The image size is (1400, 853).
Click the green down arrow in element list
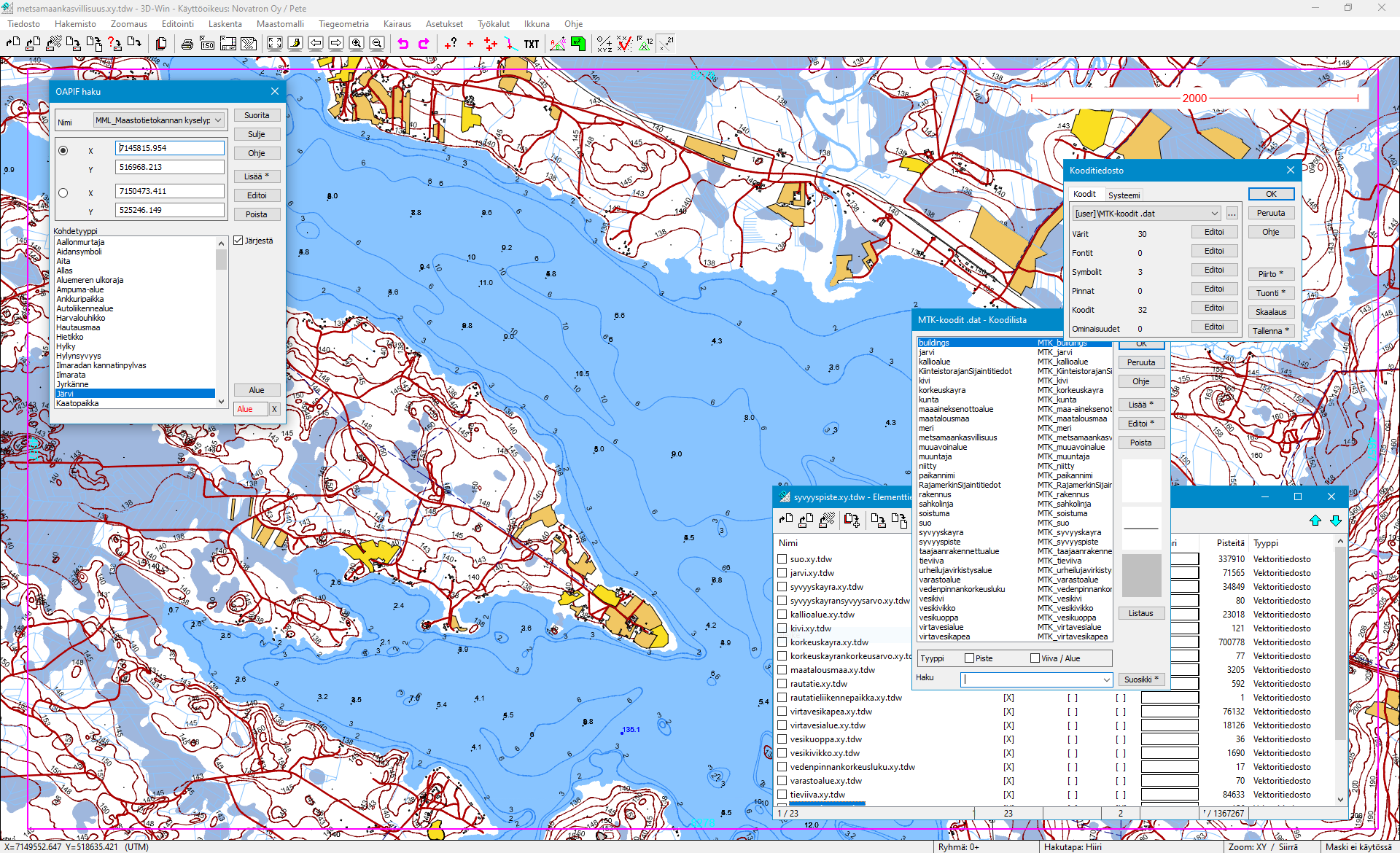tap(1336, 521)
